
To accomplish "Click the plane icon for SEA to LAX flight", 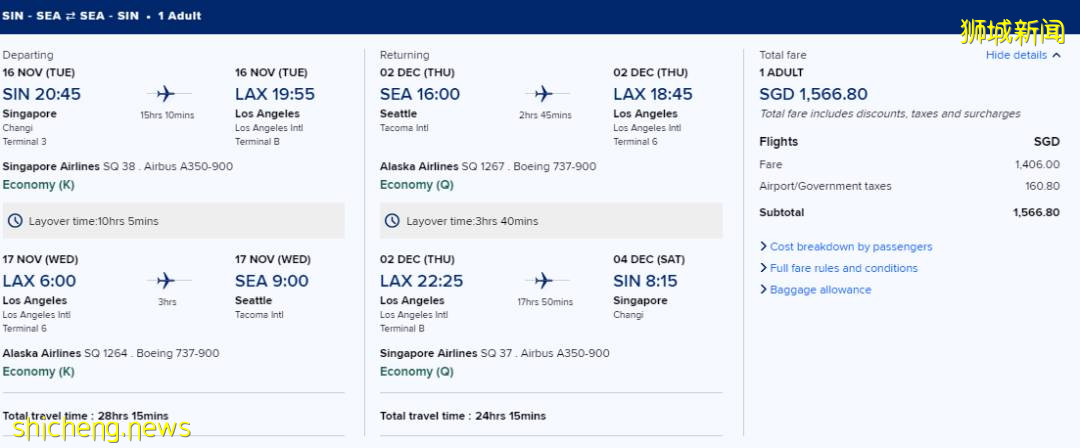I will coord(544,94).
